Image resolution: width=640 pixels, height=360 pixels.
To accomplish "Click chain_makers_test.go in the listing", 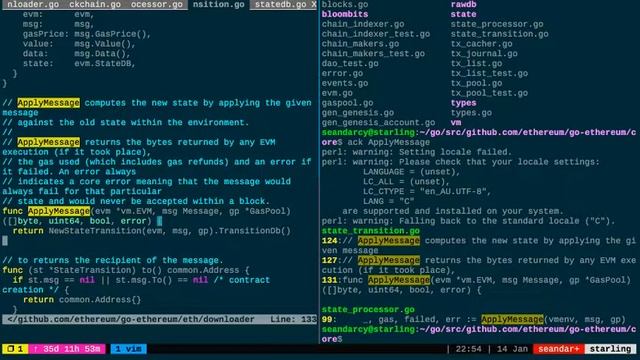I will pyautogui.click(x=373, y=53).
